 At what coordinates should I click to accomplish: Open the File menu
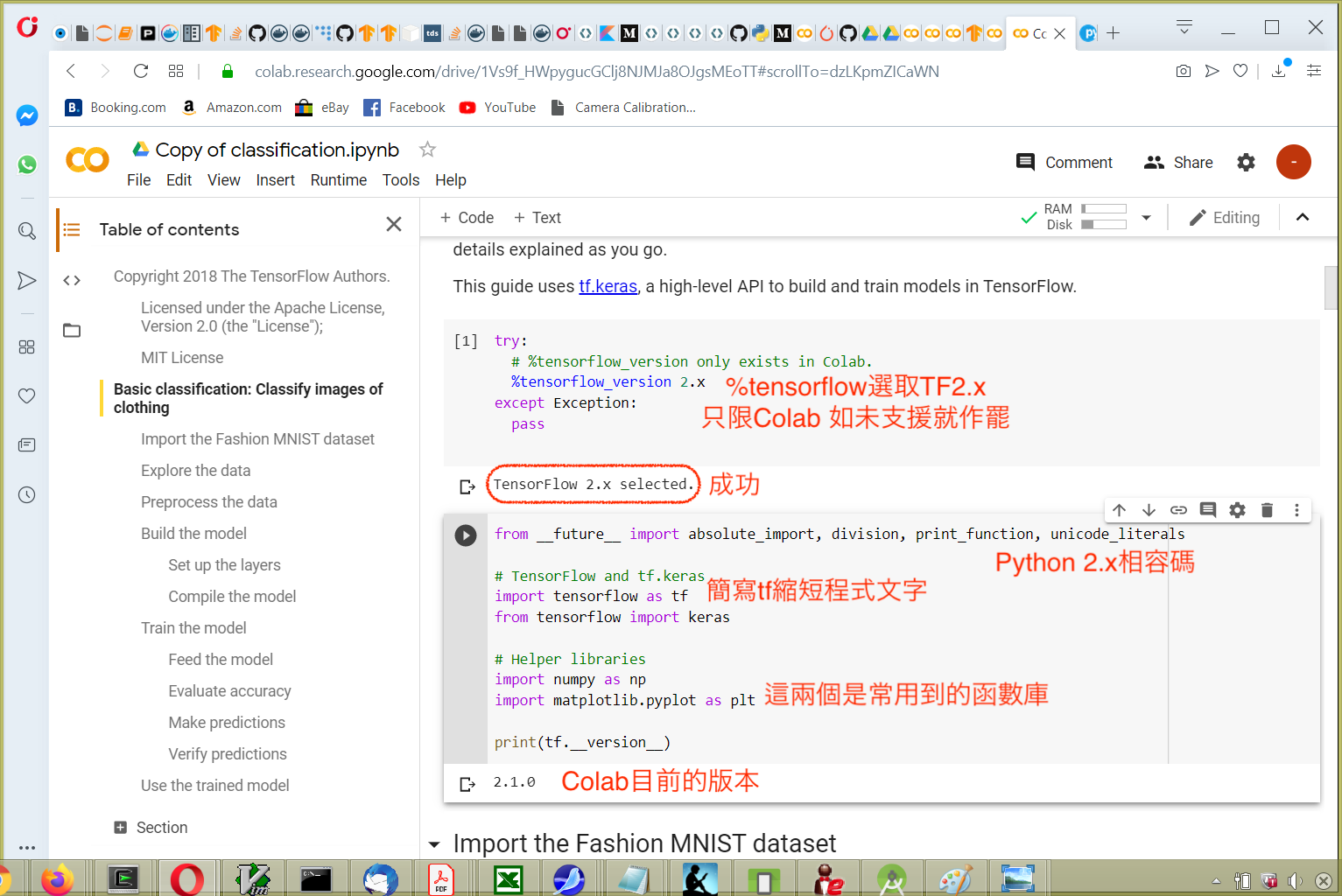coord(138,179)
